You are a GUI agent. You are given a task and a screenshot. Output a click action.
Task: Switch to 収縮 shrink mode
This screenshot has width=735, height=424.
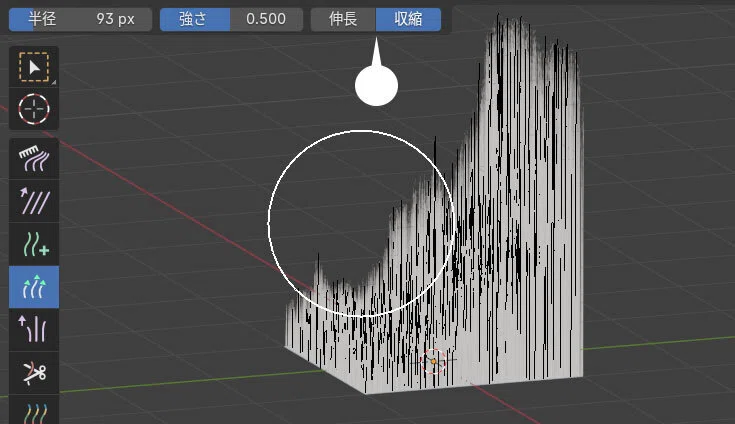pyautogui.click(x=408, y=19)
